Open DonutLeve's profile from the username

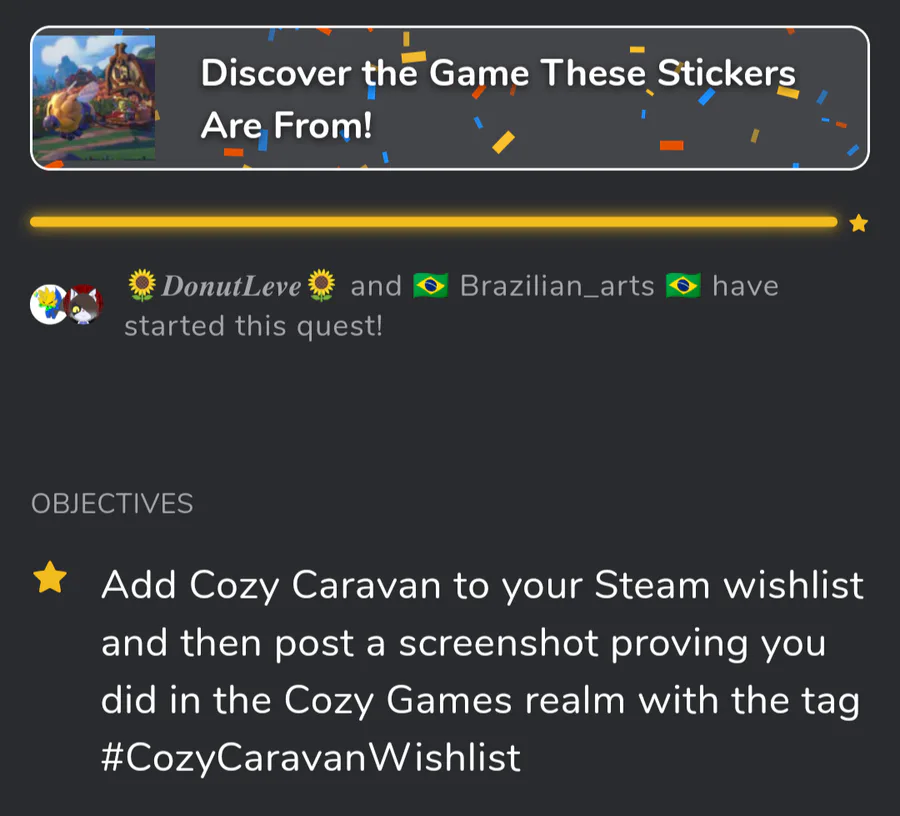(x=231, y=286)
